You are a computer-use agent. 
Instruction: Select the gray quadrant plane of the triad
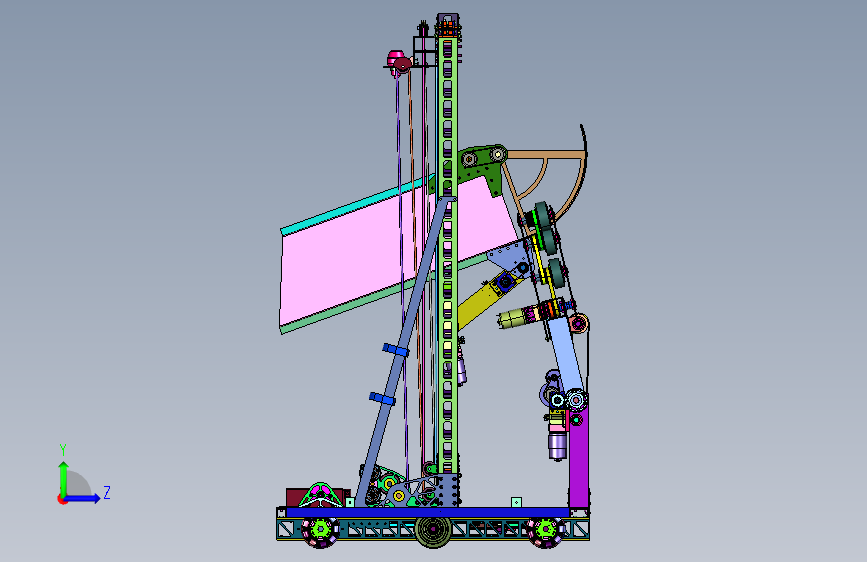[x=77, y=484]
